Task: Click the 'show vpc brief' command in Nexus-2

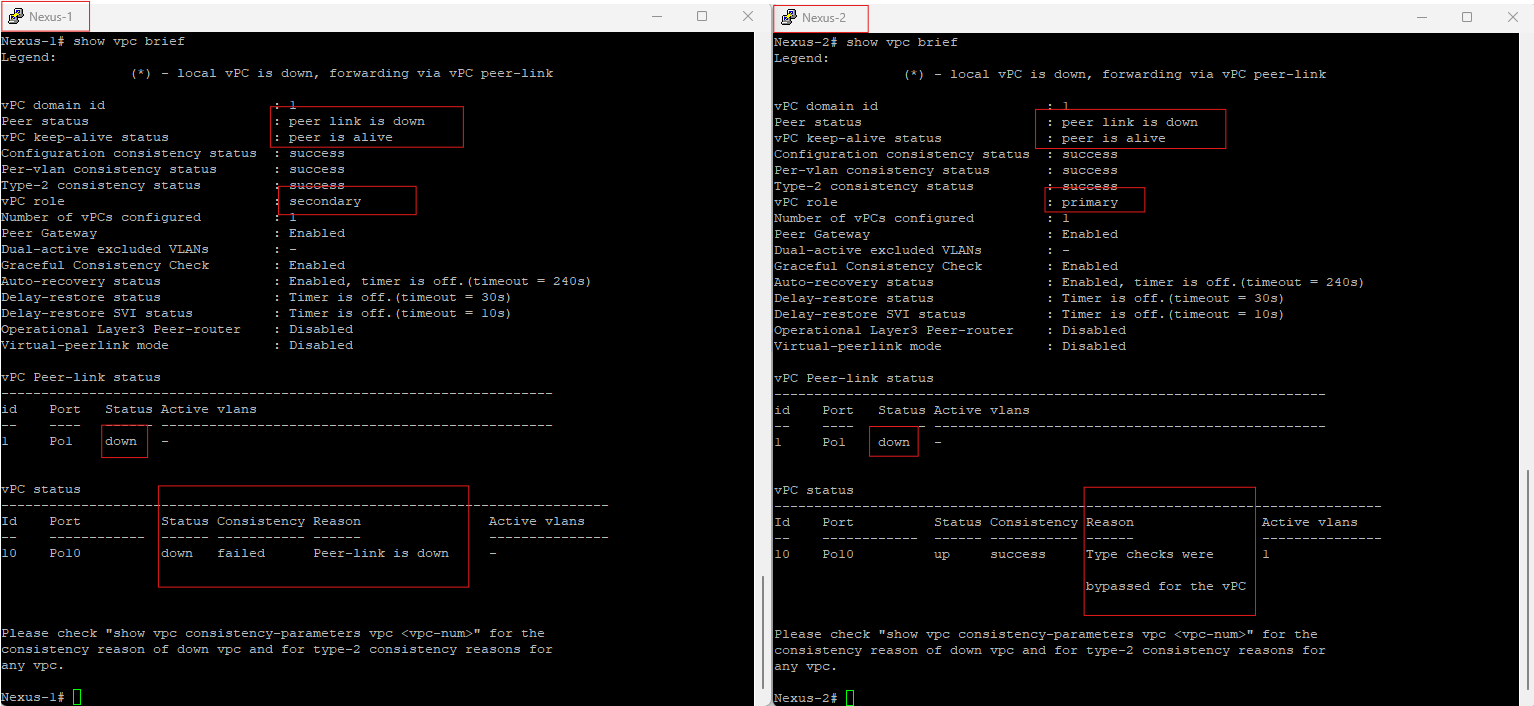Action: click(x=902, y=42)
